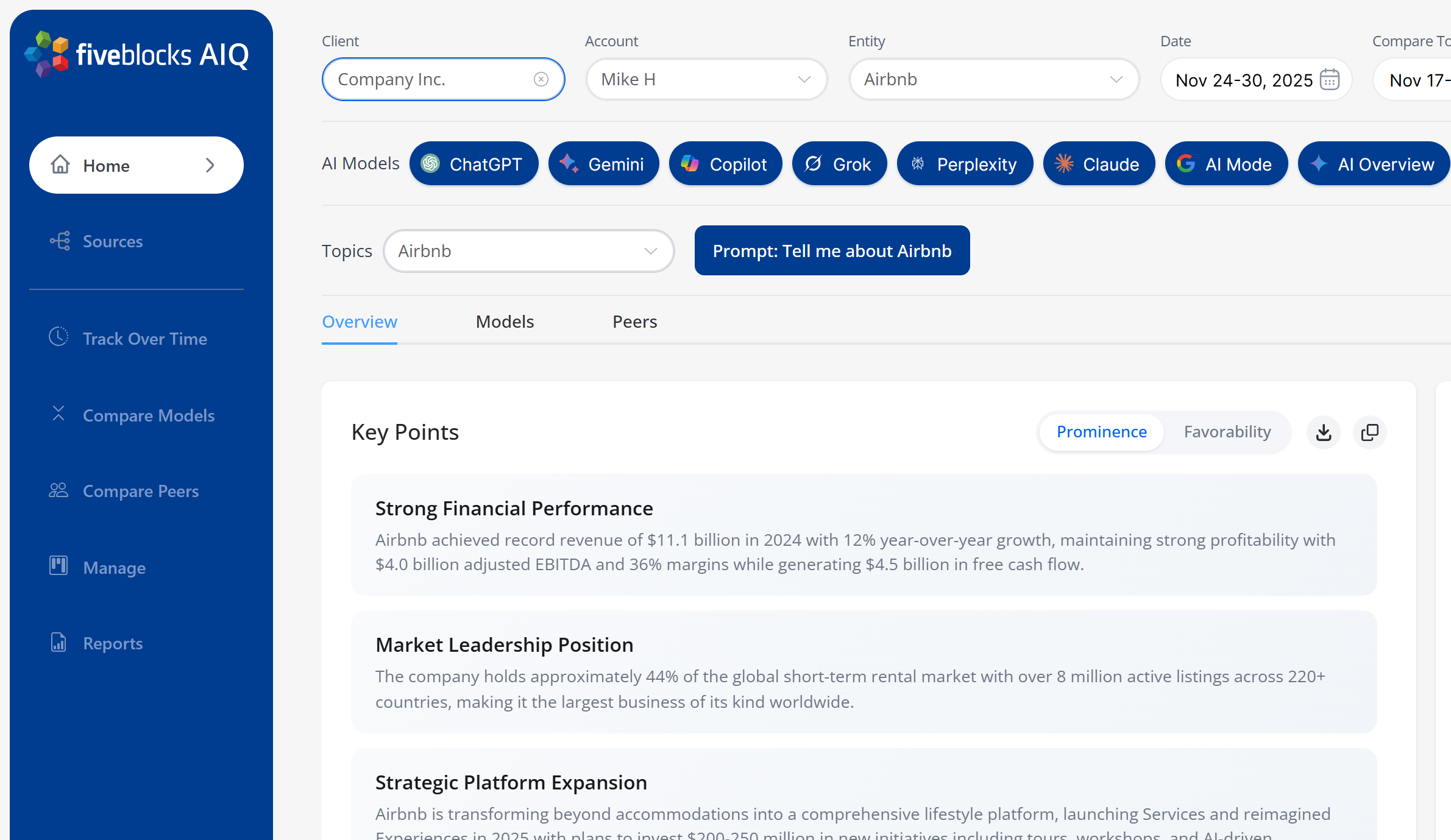1451x840 pixels.
Task: Open the Manage section
Action: point(114,568)
